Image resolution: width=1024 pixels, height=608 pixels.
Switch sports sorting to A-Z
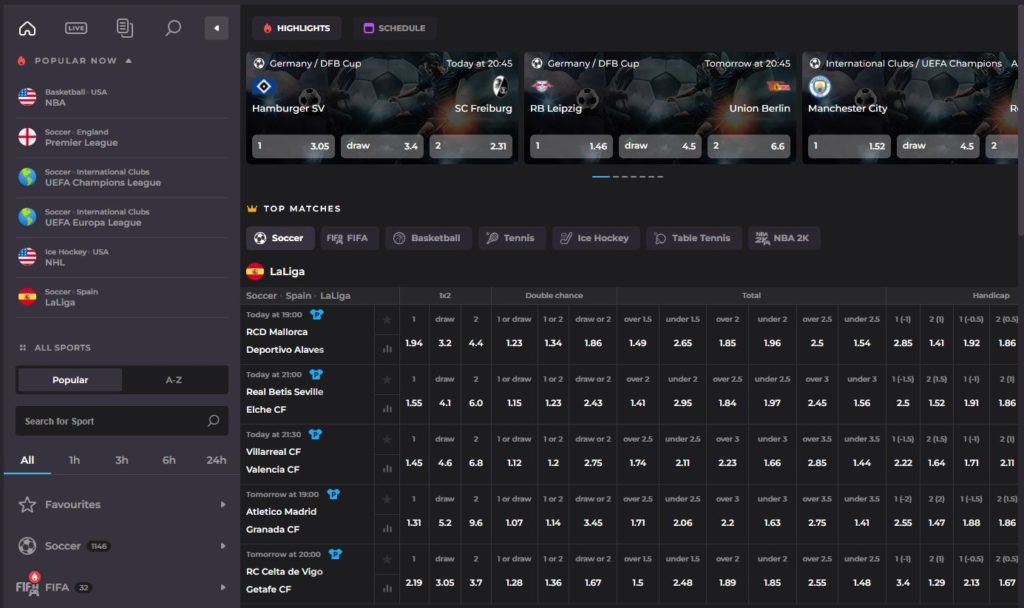click(174, 379)
